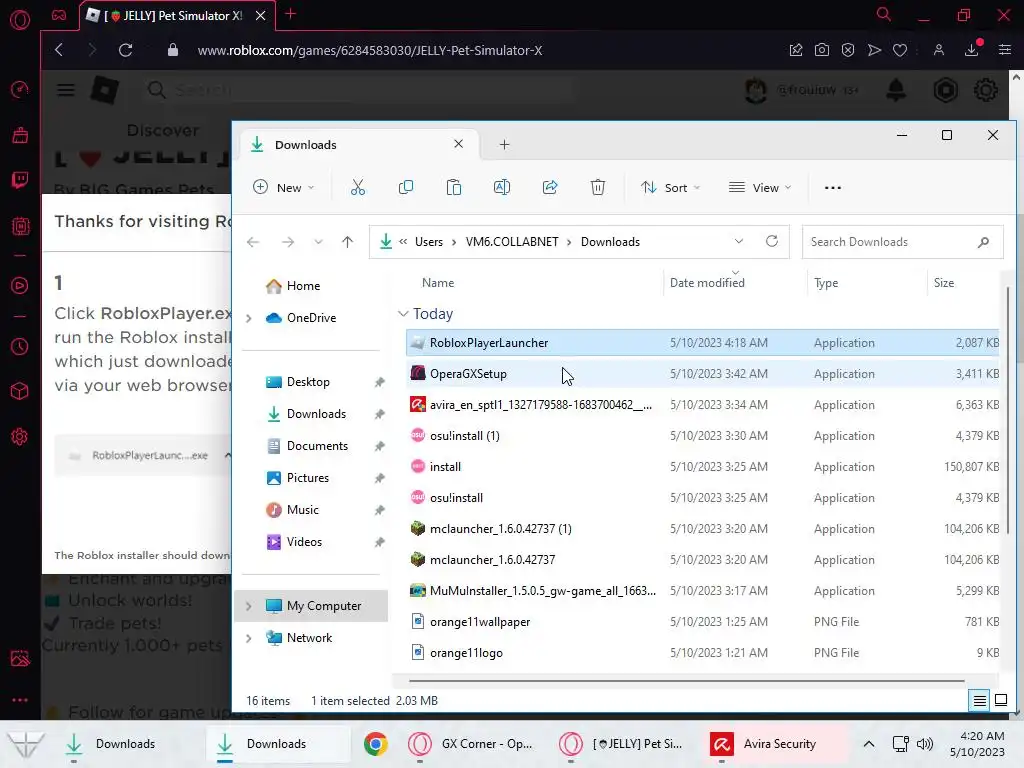
Task: Open Settings gear icon in Opera sidebar
Action: tap(20, 436)
